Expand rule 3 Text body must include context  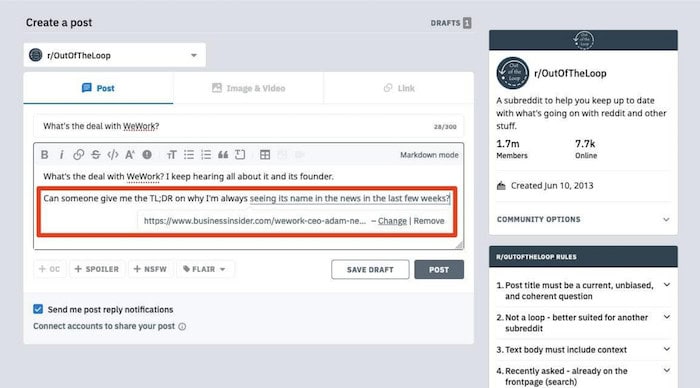pyautogui.click(x=583, y=350)
